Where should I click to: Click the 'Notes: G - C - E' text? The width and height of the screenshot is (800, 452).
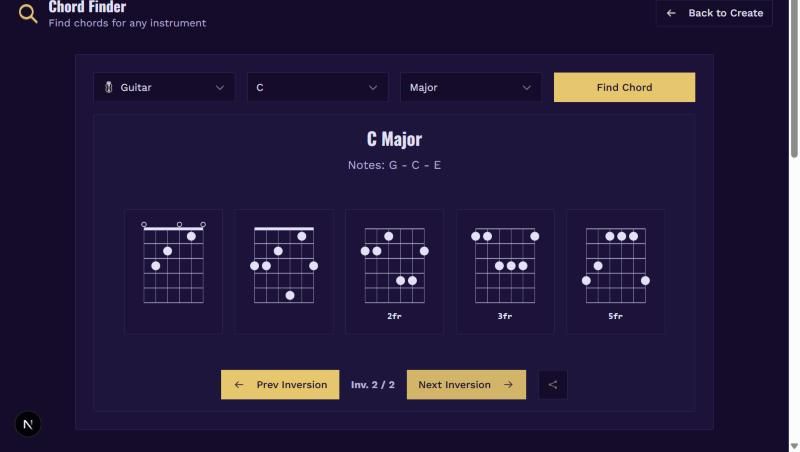coord(394,165)
